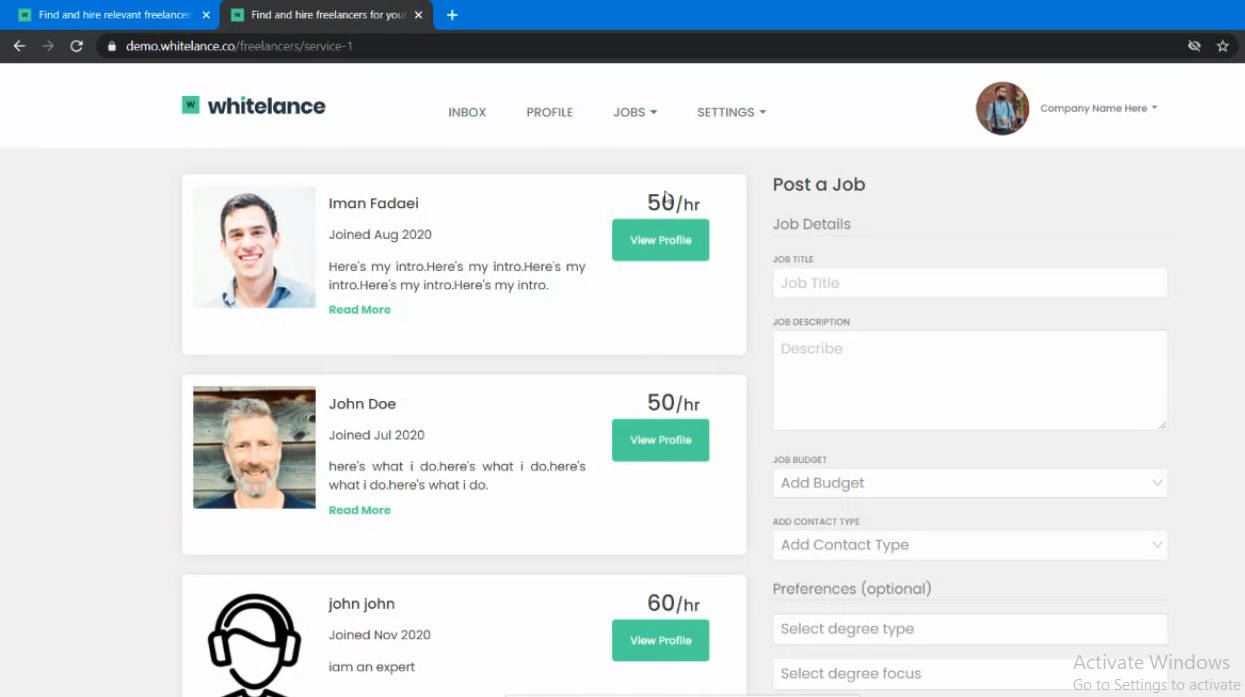
Task: Click 'Joined Nov 2020' text
Action: pos(380,635)
